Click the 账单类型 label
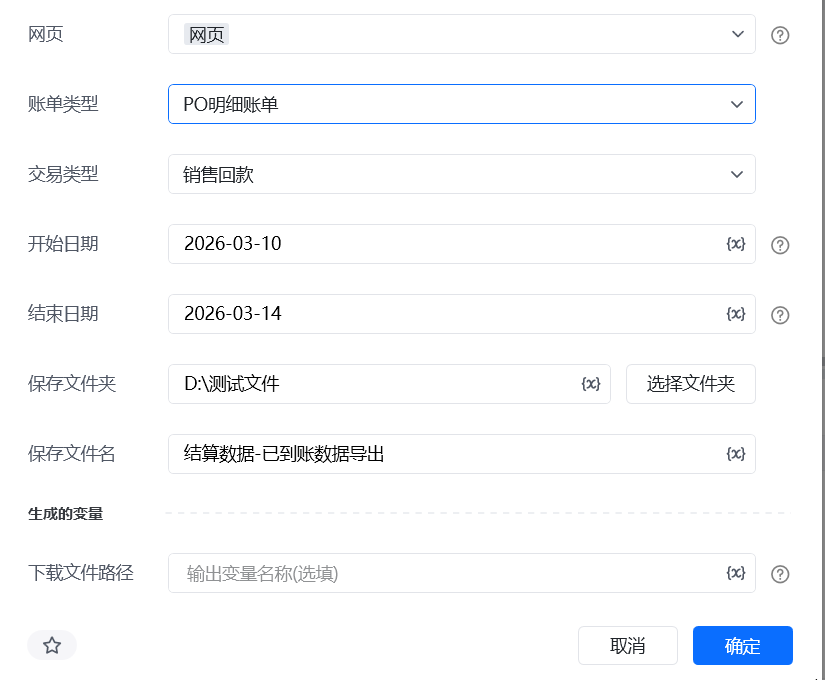This screenshot has height=680, width=825. click(63, 104)
